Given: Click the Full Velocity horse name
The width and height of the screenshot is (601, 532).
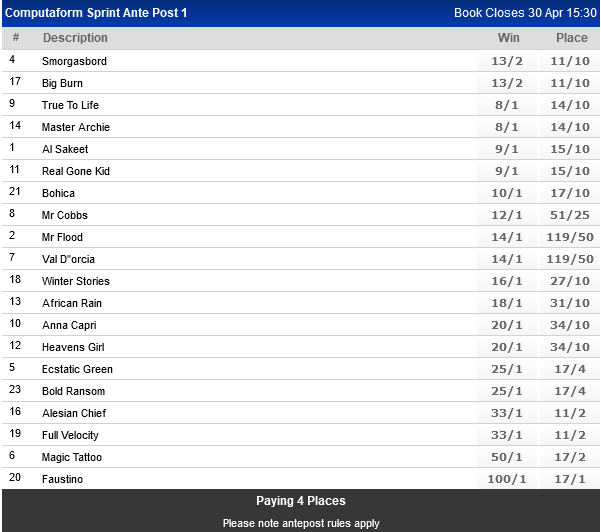Looking at the screenshot, I should [70, 435].
